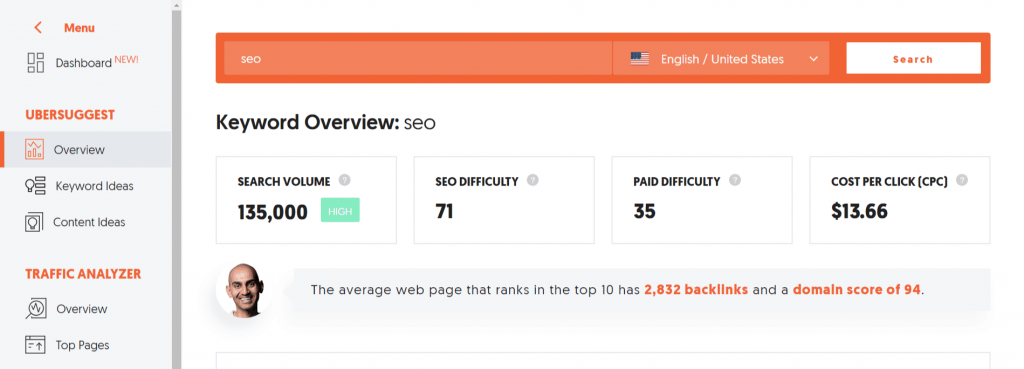Click the PAID DIFFICULTY card label

click(x=677, y=181)
